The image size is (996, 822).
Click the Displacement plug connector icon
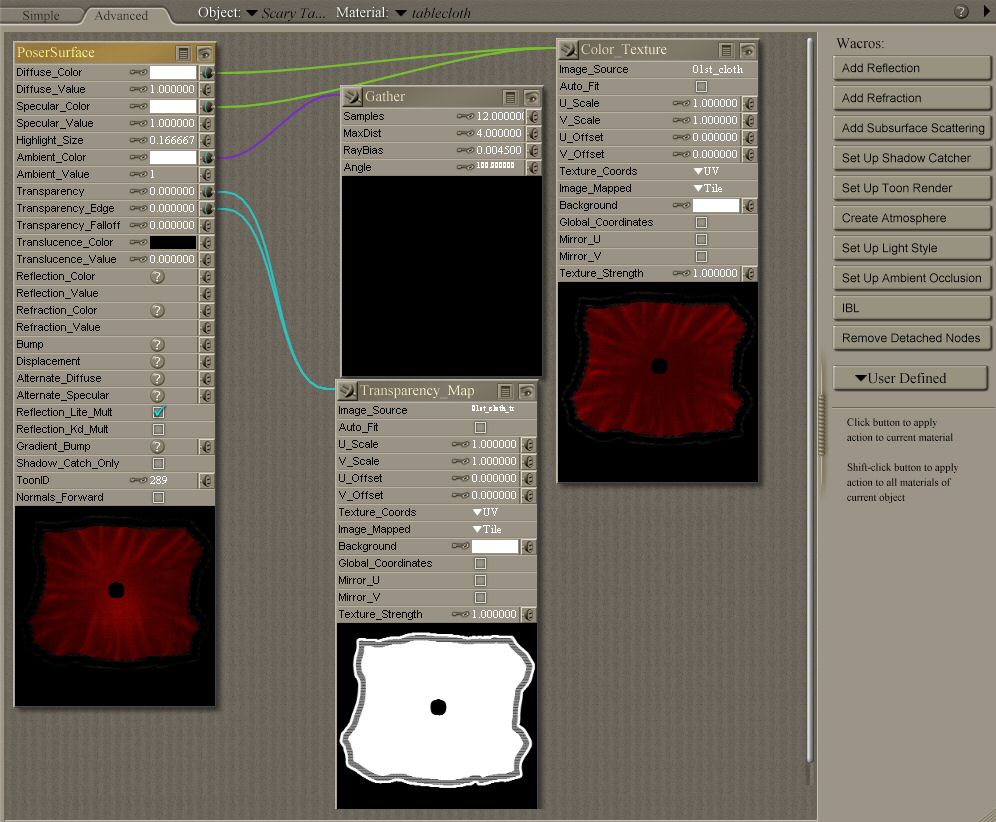coord(206,361)
